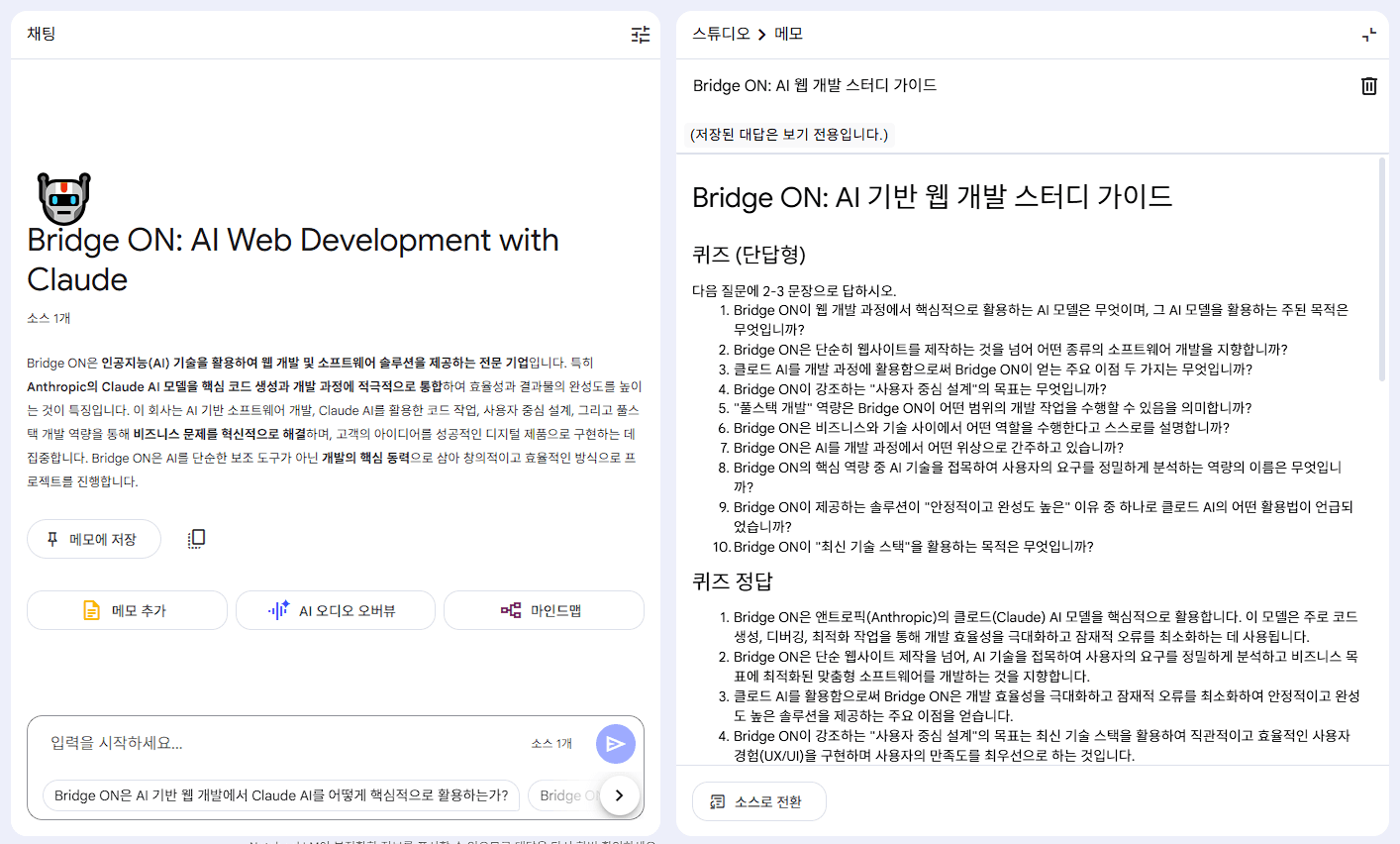The width and height of the screenshot is (1400, 844).
Task: Collapse the Memo panel
Action: click(1369, 34)
